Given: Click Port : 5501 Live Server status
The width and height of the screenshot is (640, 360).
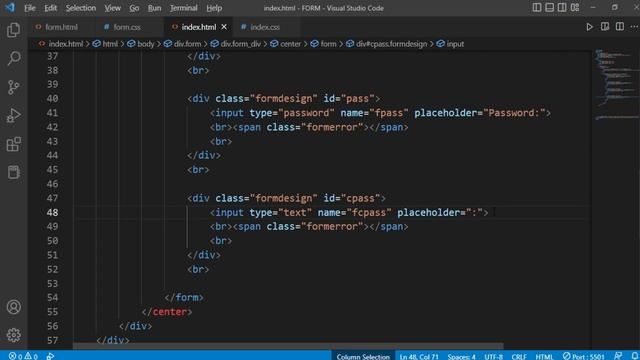Looking at the screenshot, I should point(584,356).
